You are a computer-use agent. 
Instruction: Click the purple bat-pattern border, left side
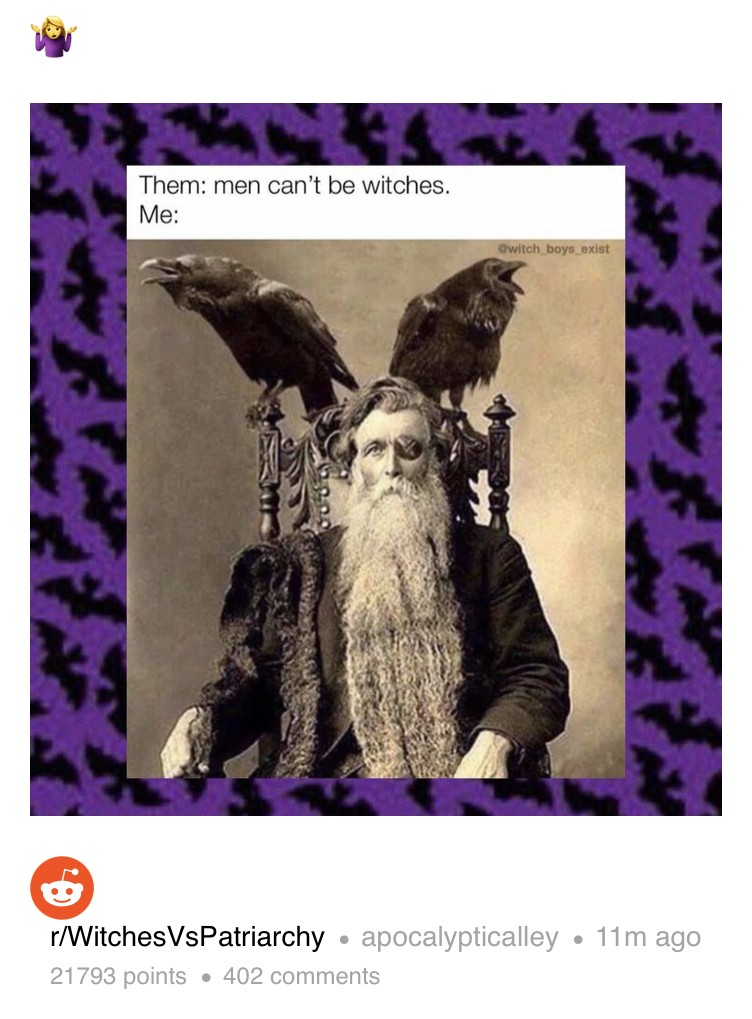(x=78, y=455)
